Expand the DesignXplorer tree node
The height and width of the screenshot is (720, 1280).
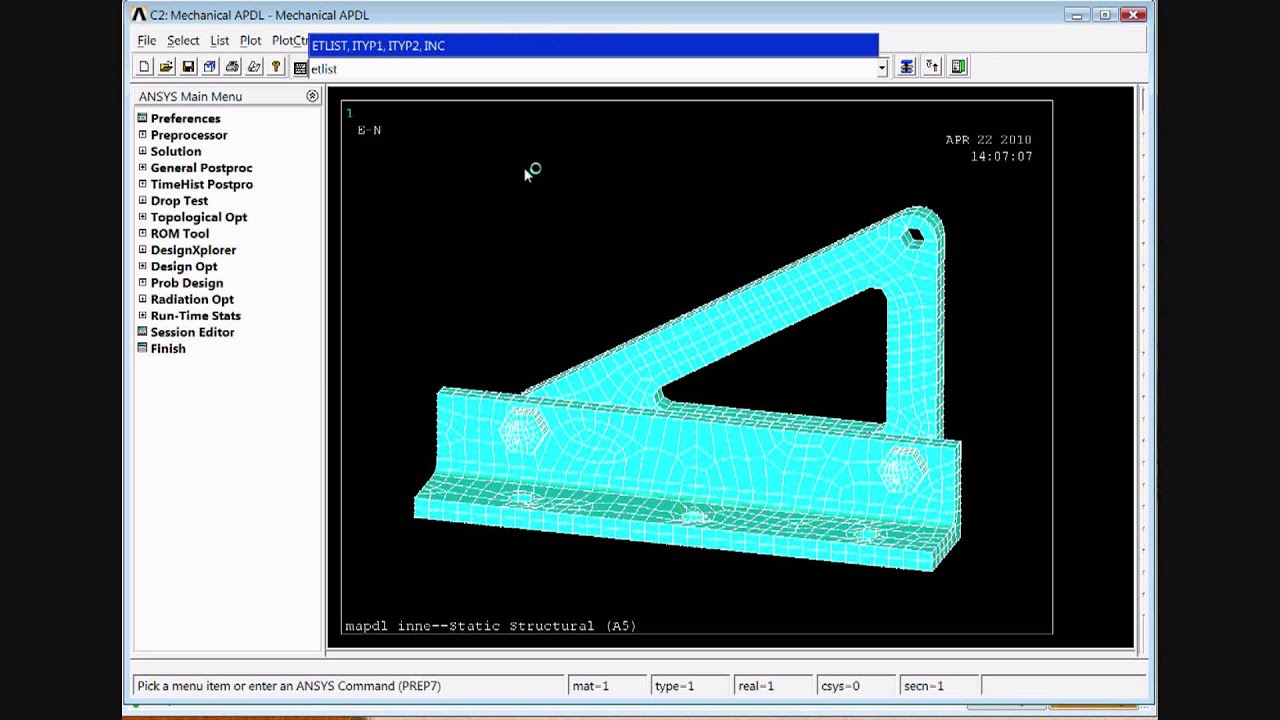[x=142, y=250]
